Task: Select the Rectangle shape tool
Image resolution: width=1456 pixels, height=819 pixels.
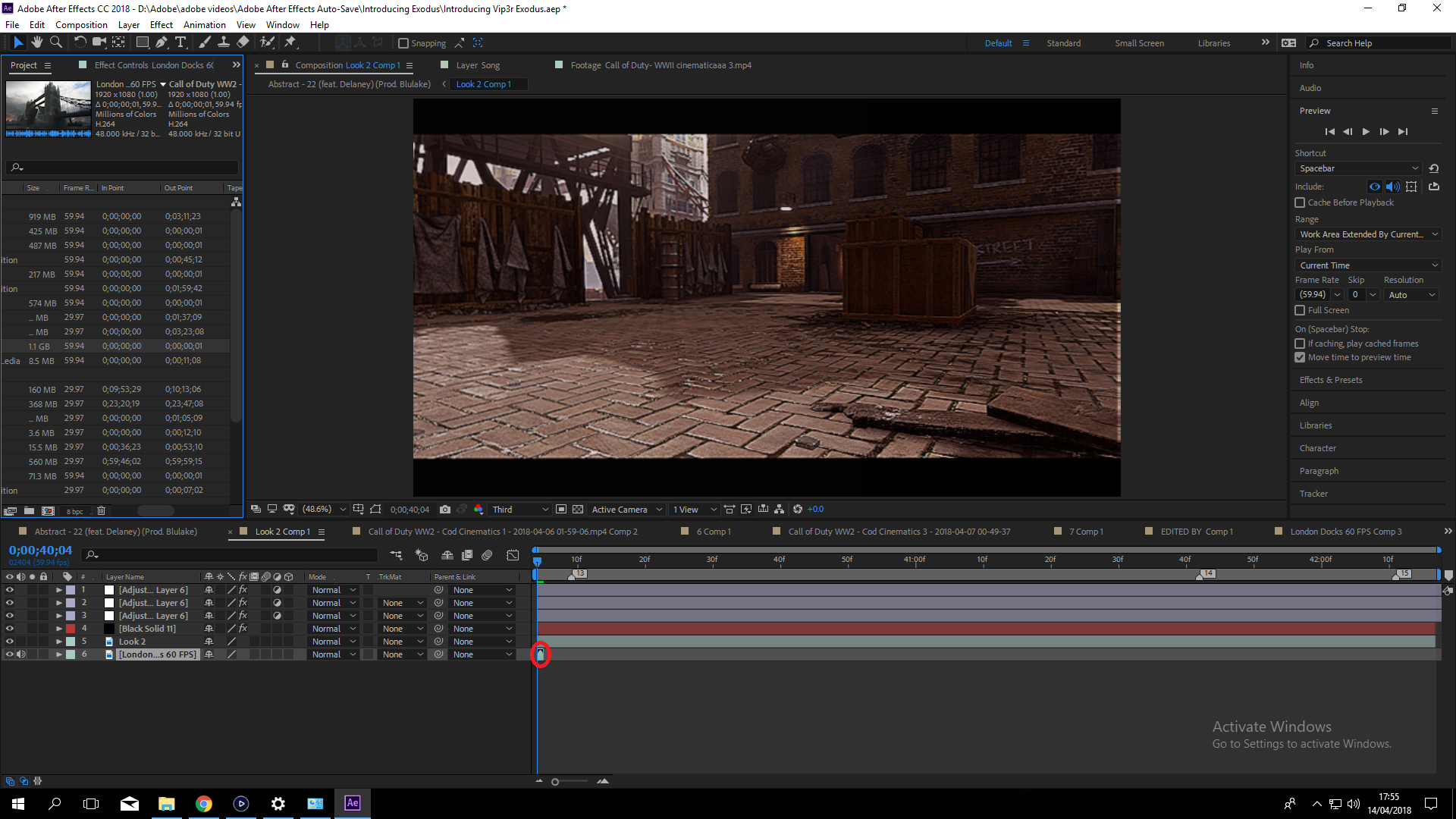Action: (x=142, y=42)
